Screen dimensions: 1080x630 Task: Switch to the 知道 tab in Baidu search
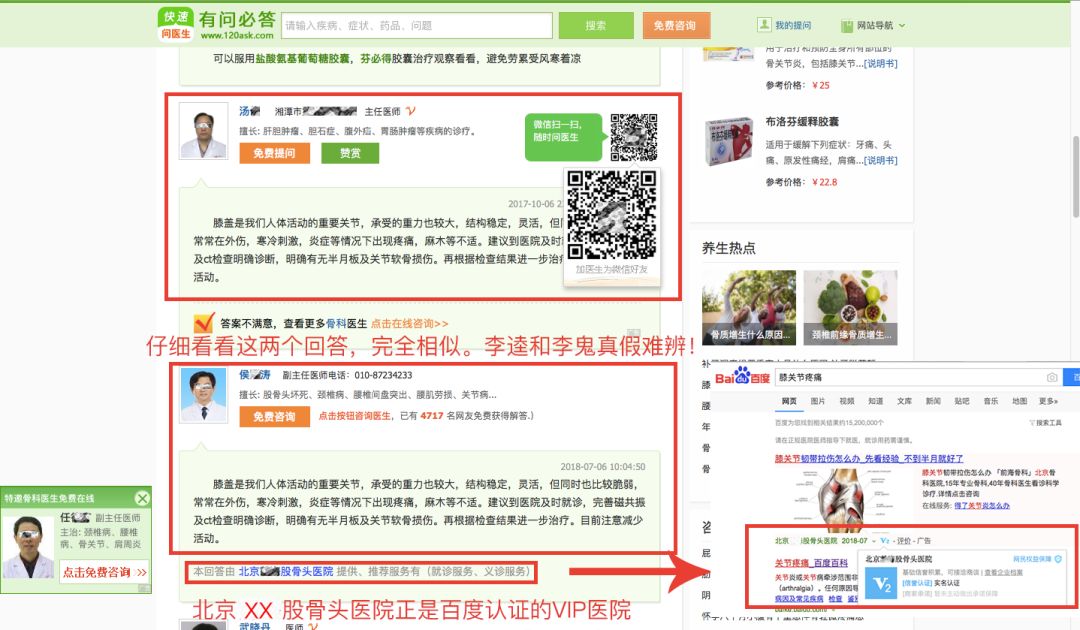(x=876, y=401)
